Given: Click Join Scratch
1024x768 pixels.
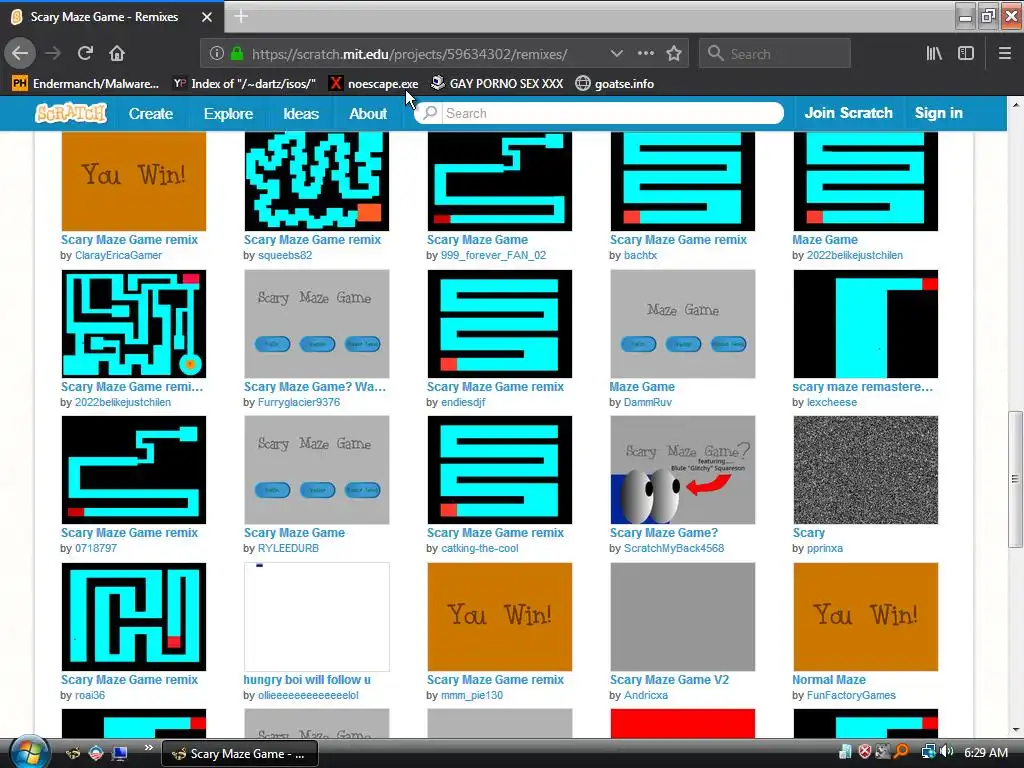Looking at the screenshot, I should (848, 113).
